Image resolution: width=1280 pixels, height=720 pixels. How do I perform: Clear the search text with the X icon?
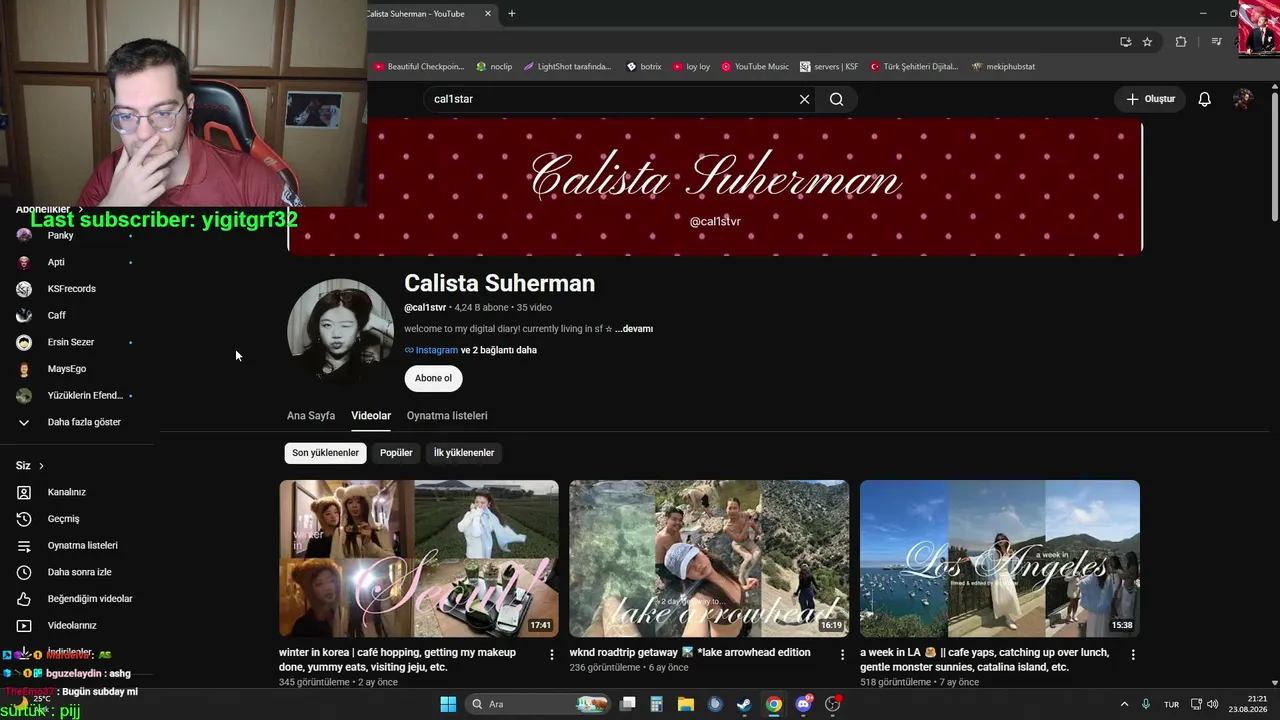[804, 99]
